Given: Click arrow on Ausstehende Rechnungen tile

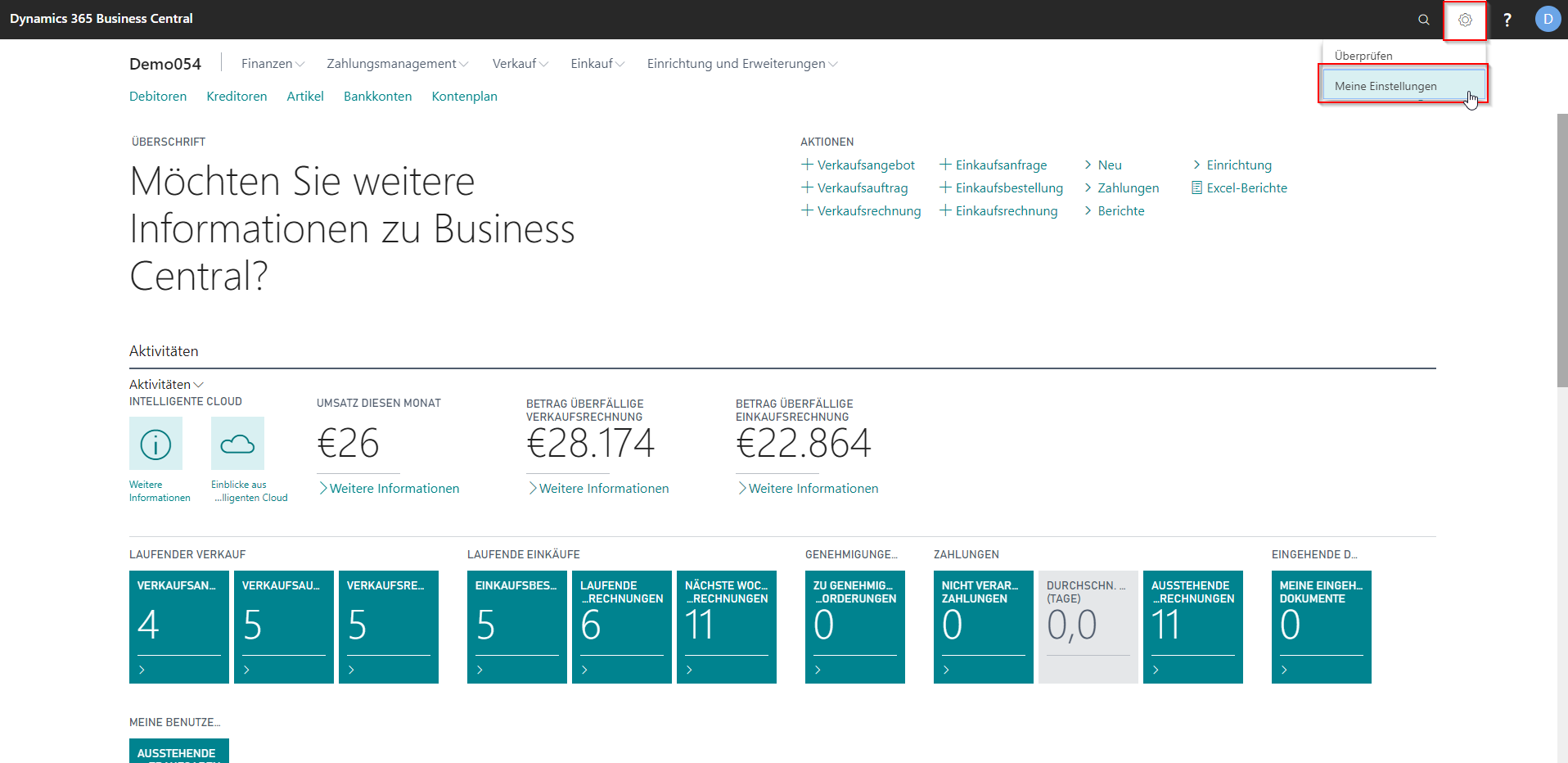Looking at the screenshot, I should (1156, 670).
